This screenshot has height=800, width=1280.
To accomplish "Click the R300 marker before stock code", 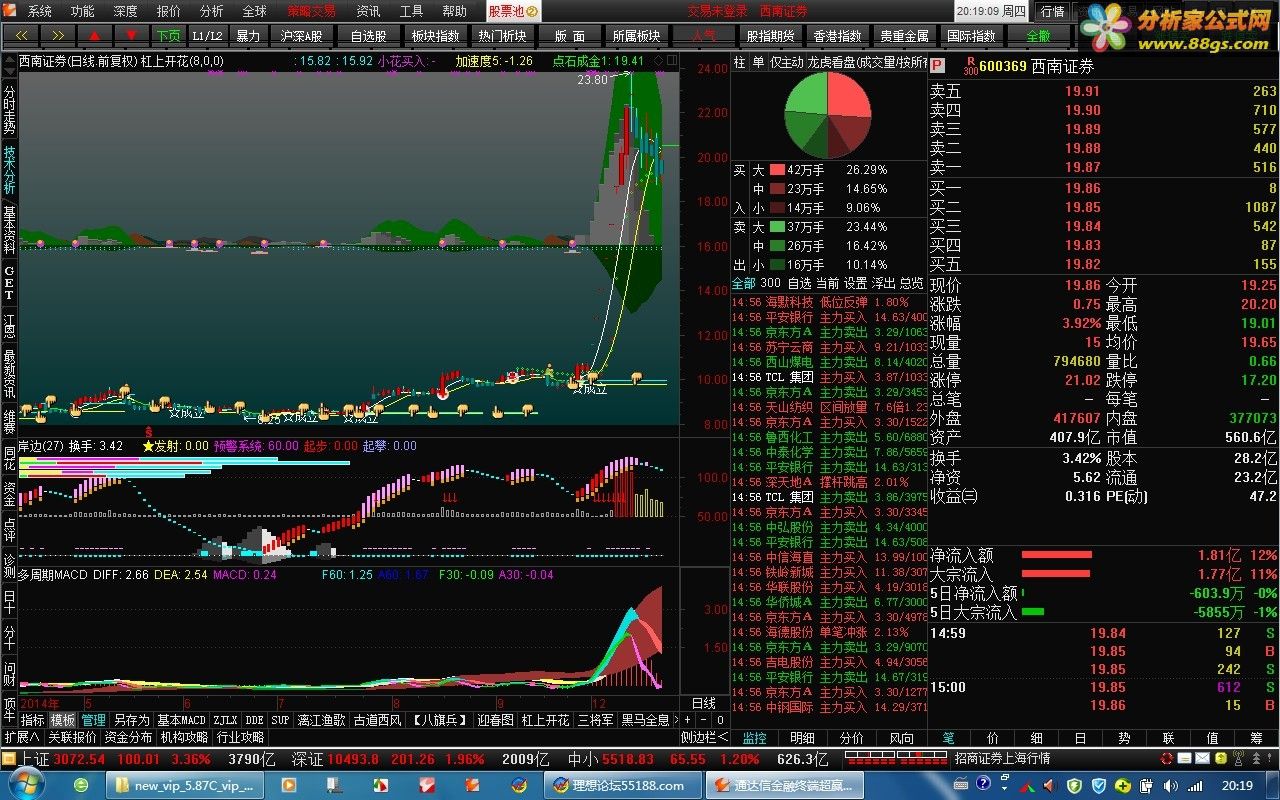I will (970, 66).
